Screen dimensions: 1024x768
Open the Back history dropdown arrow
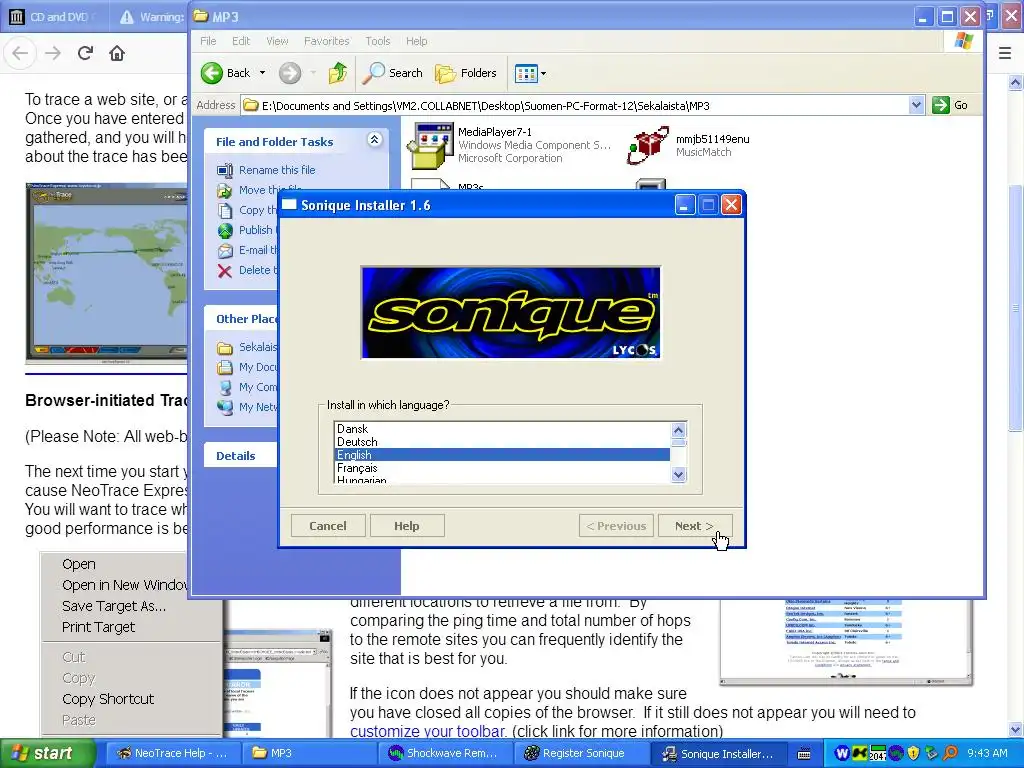pos(263,73)
